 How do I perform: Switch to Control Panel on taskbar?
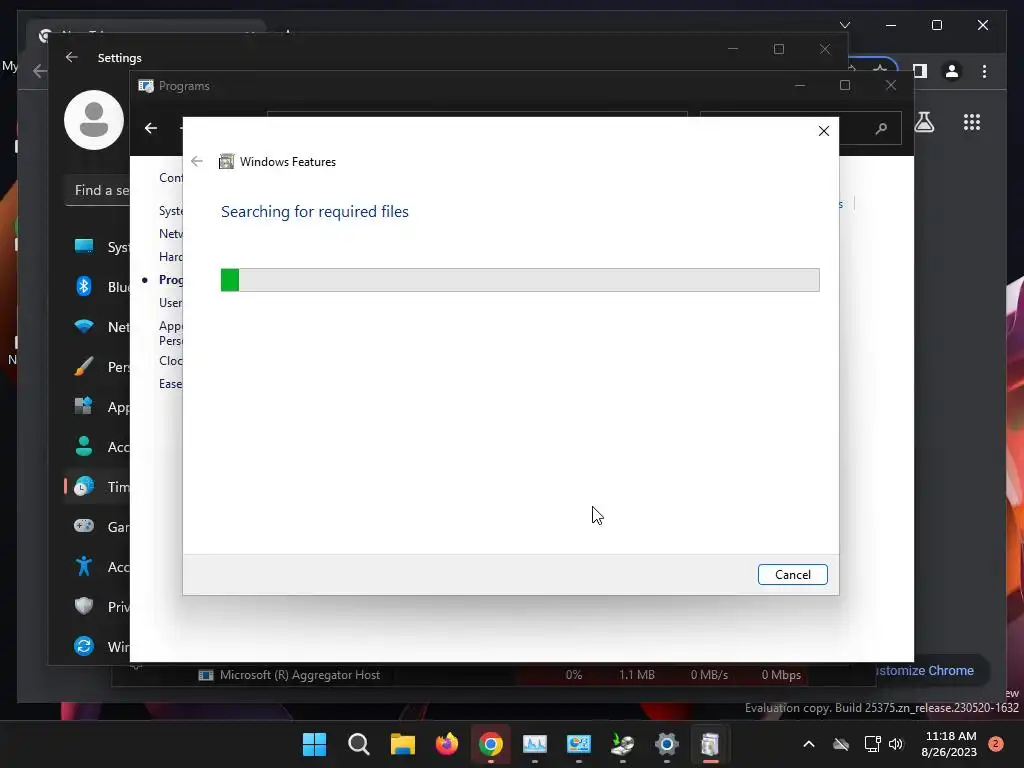pos(579,744)
